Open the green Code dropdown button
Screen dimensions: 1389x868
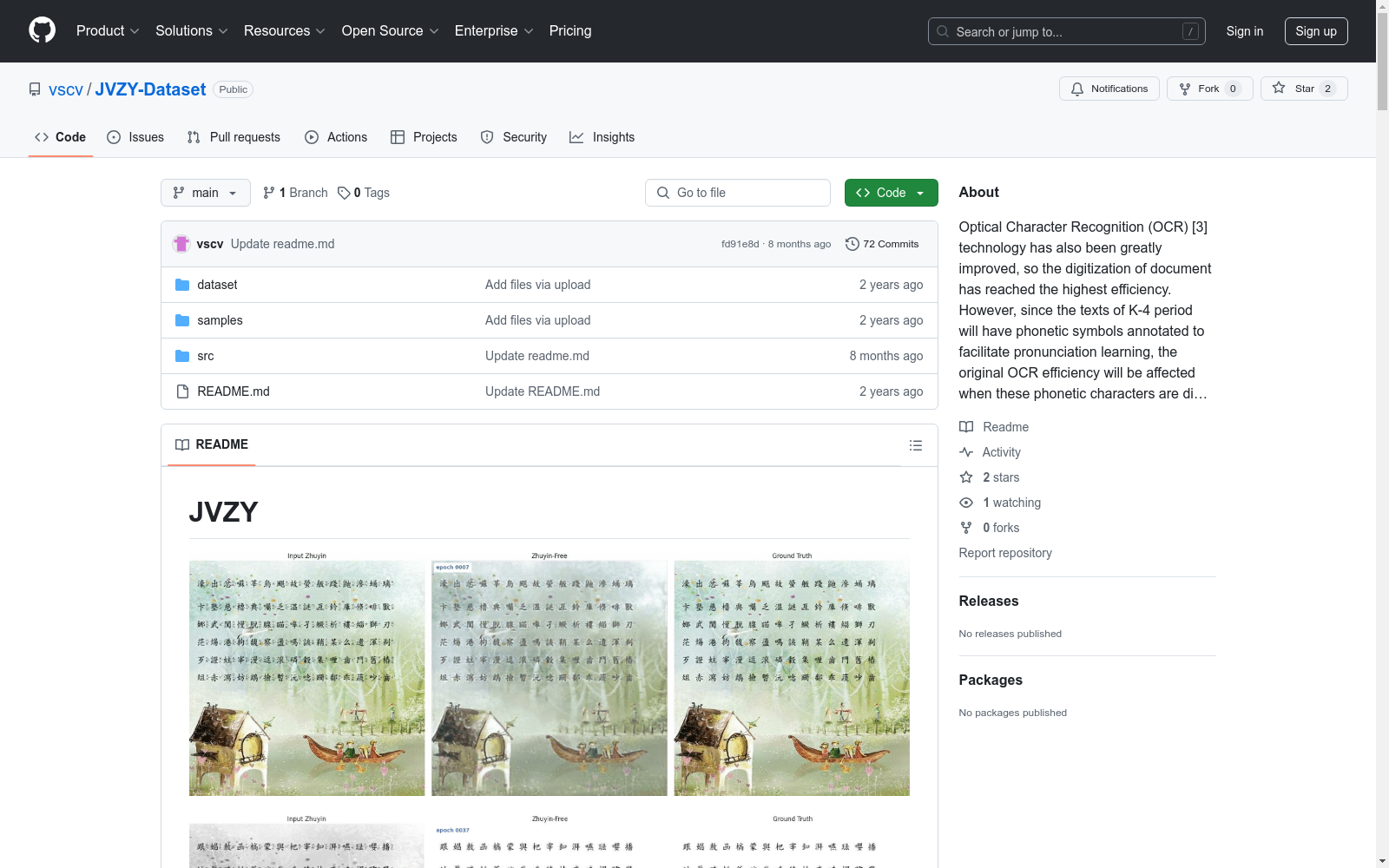click(892, 193)
